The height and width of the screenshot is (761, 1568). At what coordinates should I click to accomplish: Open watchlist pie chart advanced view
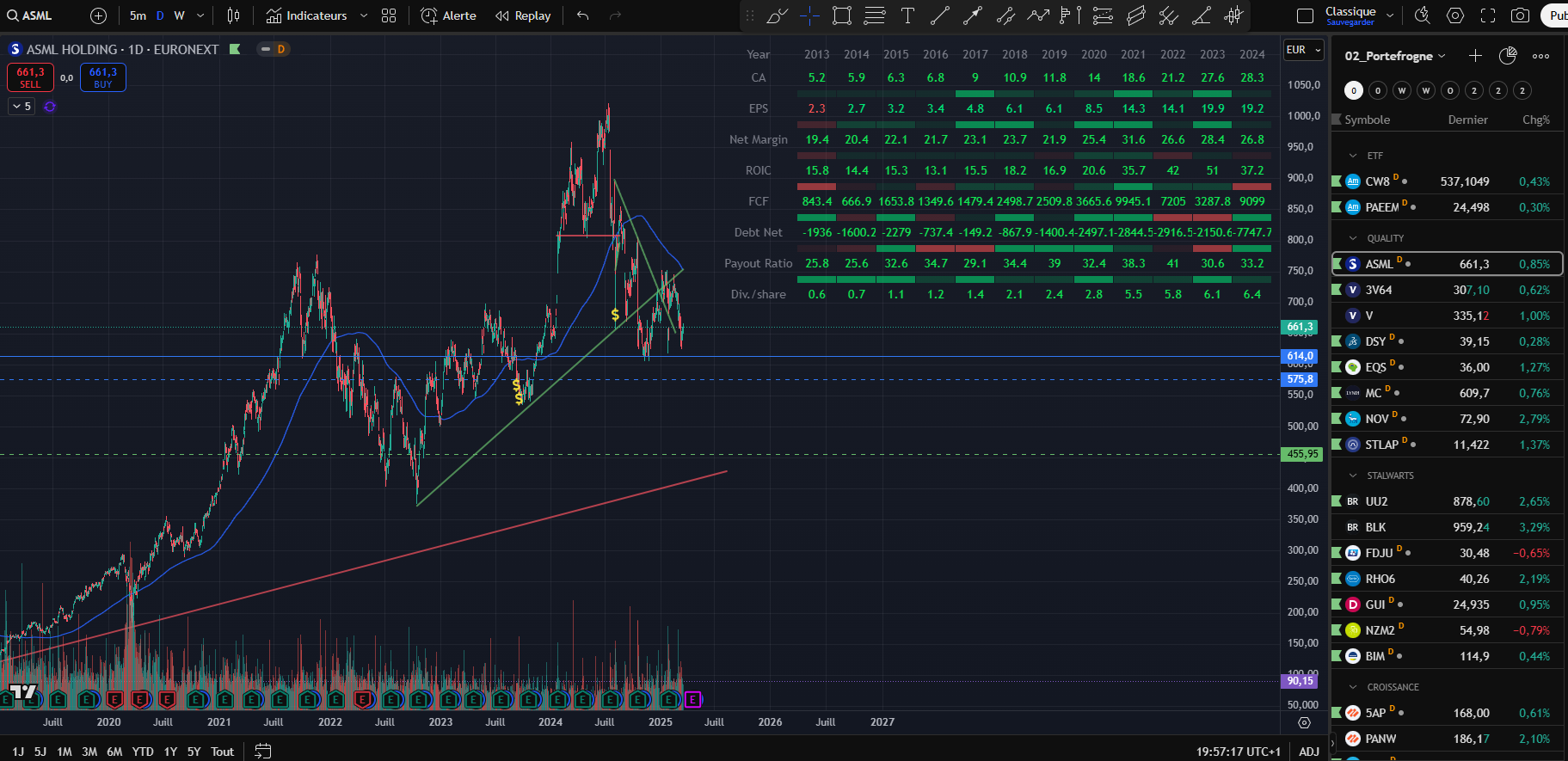point(1508,56)
